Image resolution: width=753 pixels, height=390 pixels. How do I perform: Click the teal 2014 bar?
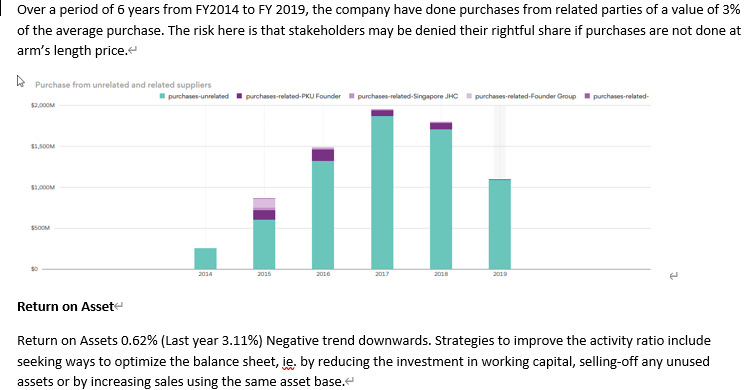pos(206,258)
